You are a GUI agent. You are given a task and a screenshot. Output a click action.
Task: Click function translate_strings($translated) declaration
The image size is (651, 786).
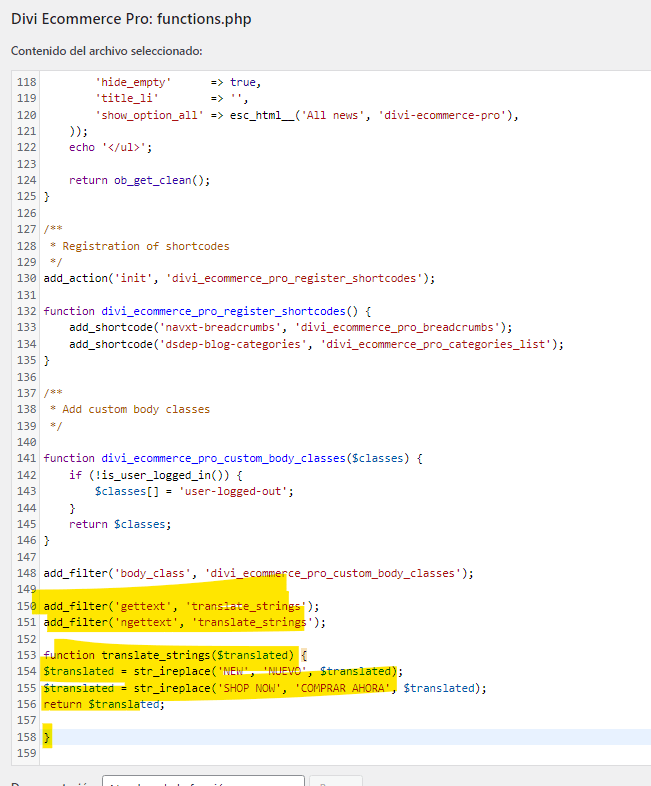175,655
